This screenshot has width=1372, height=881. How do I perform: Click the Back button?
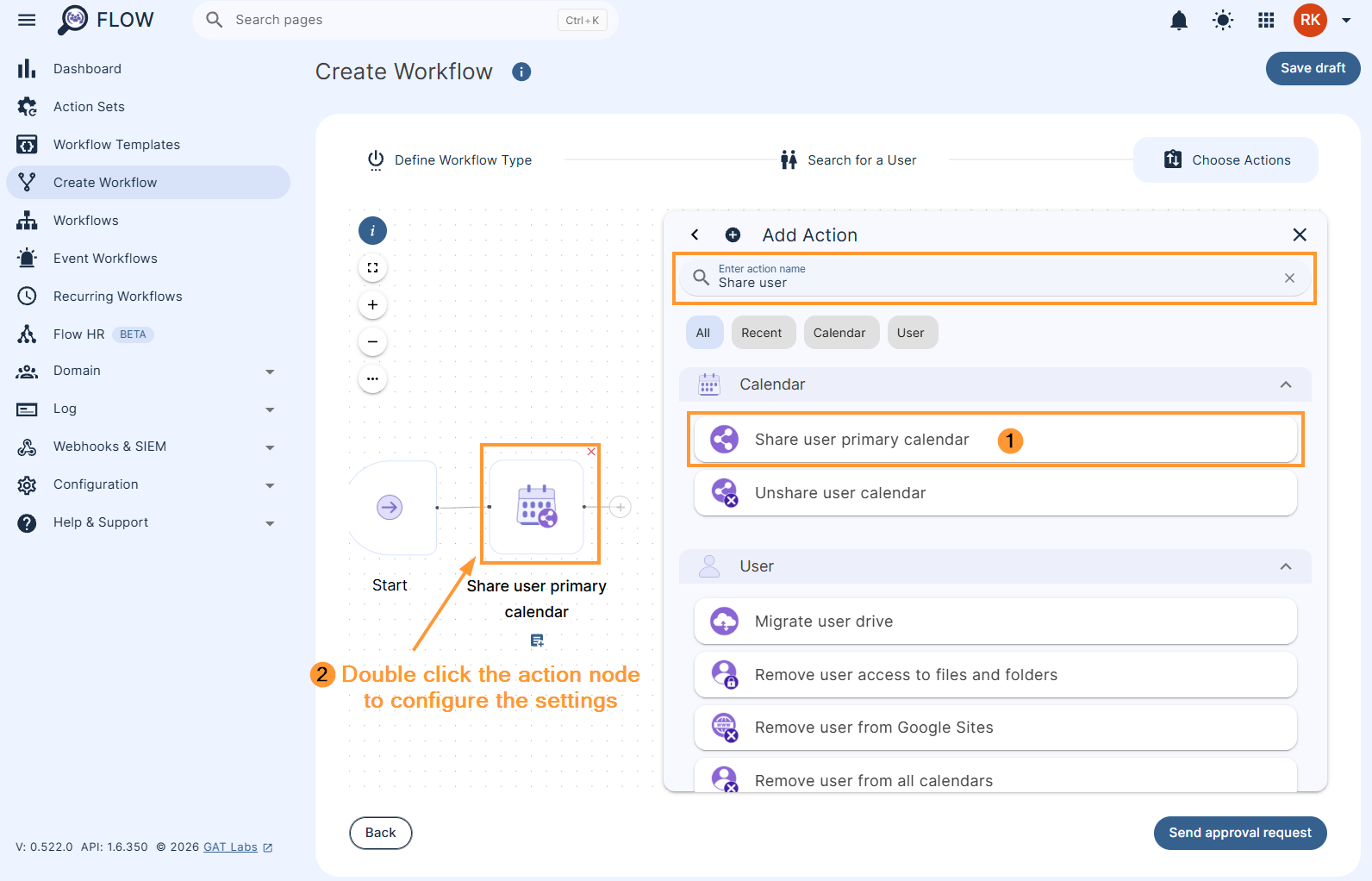[x=381, y=833]
